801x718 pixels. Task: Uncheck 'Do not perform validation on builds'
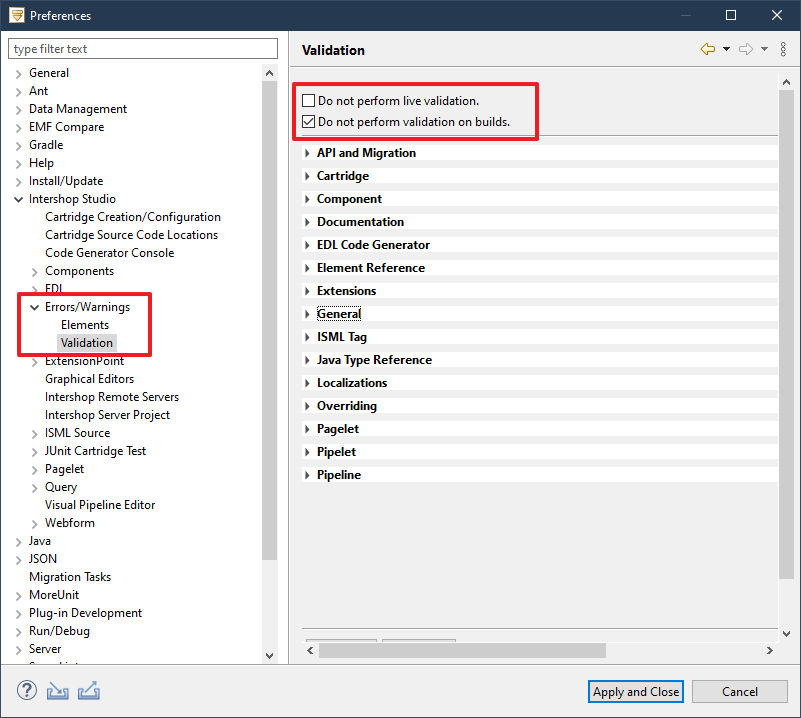point(307,122)
